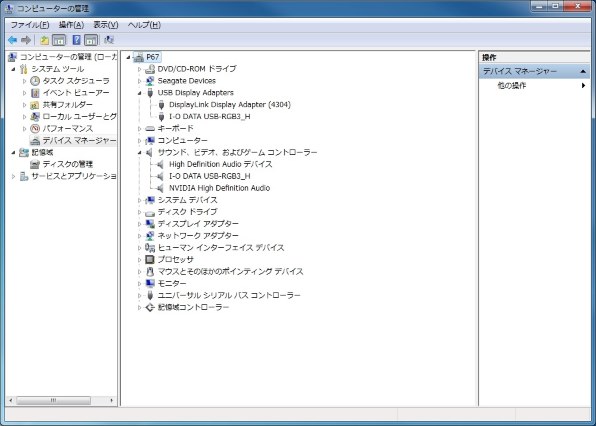Select ローカル ユーザーとグループ in left tree
This screenshot has height=426, width=596.
click(79, 117)
